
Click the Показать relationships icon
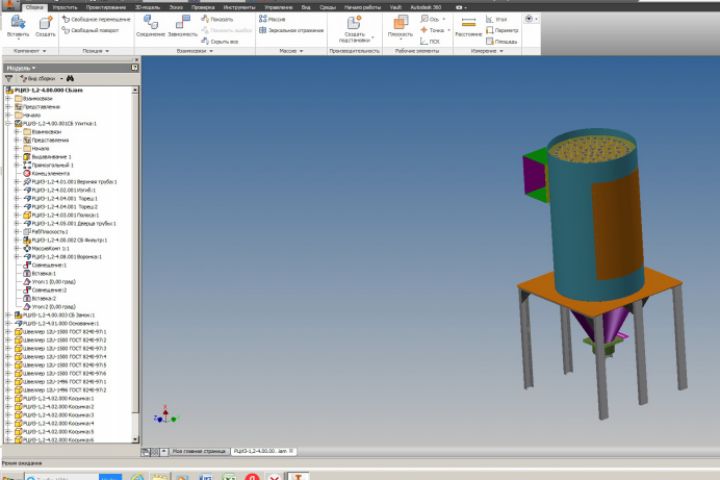(205, 19)
